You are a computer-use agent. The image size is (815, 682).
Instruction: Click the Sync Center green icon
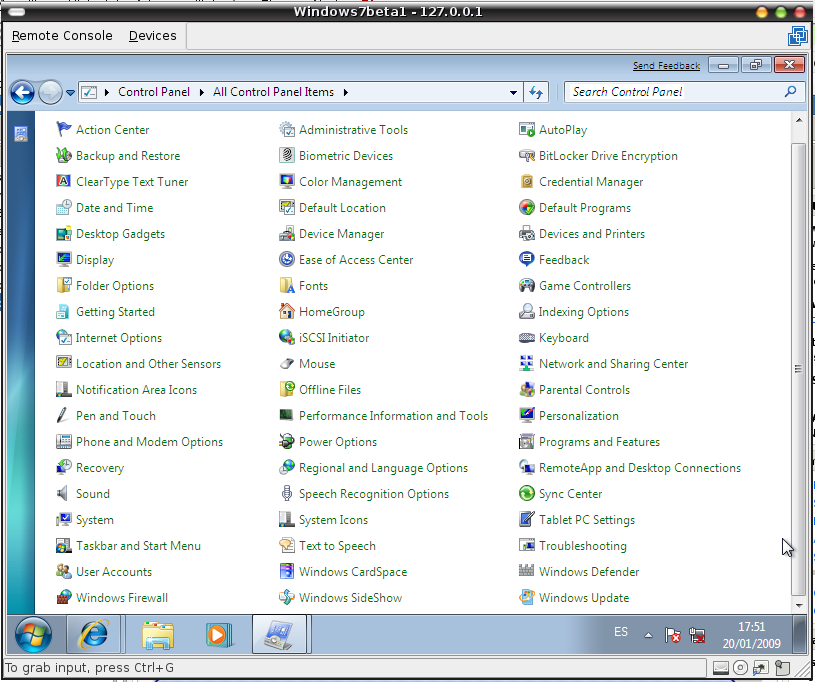click(527, 493)
